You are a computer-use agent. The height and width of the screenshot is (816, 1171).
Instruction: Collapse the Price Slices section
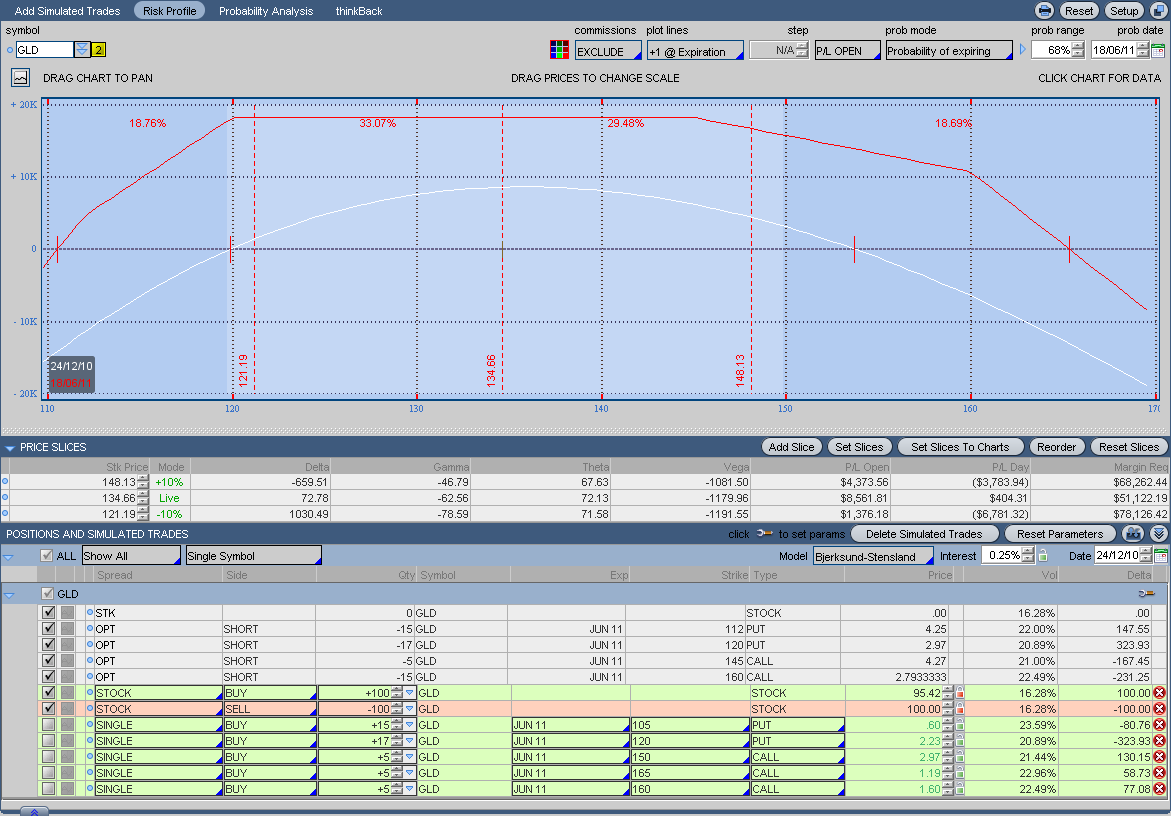pyautogui.click(x=10, y=448)
